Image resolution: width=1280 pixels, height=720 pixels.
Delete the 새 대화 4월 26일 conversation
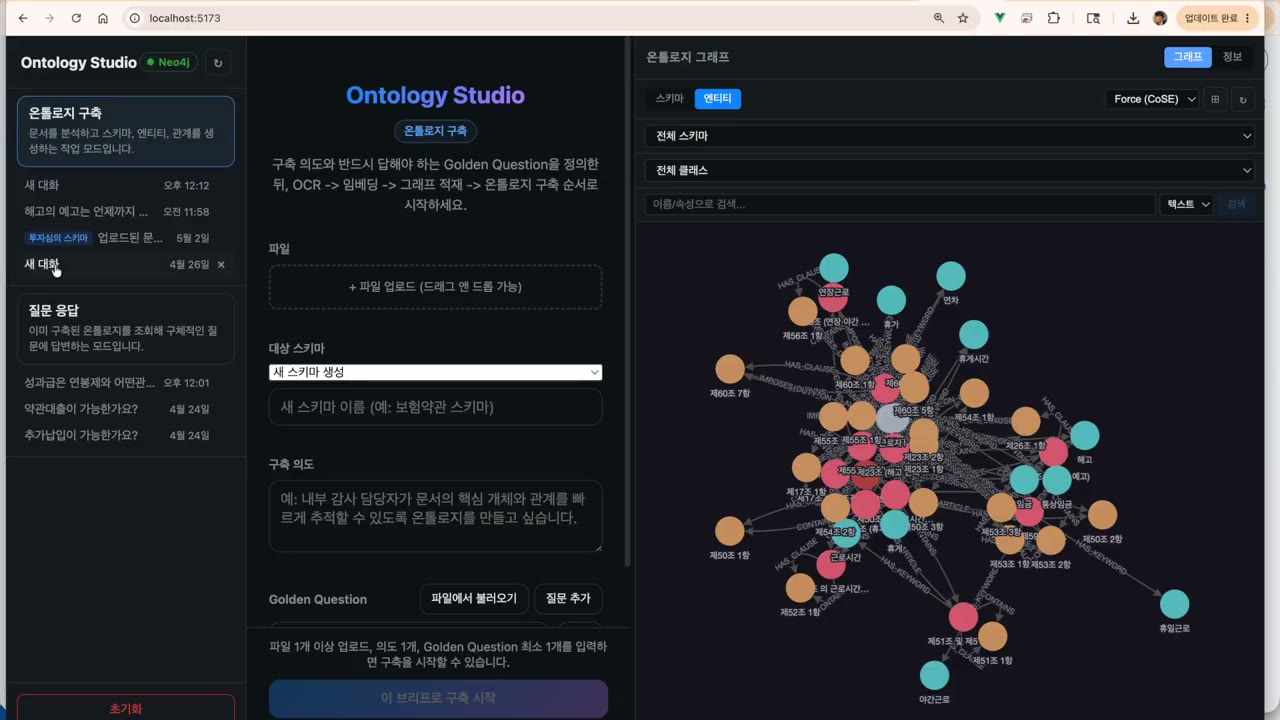click(221, 265)
